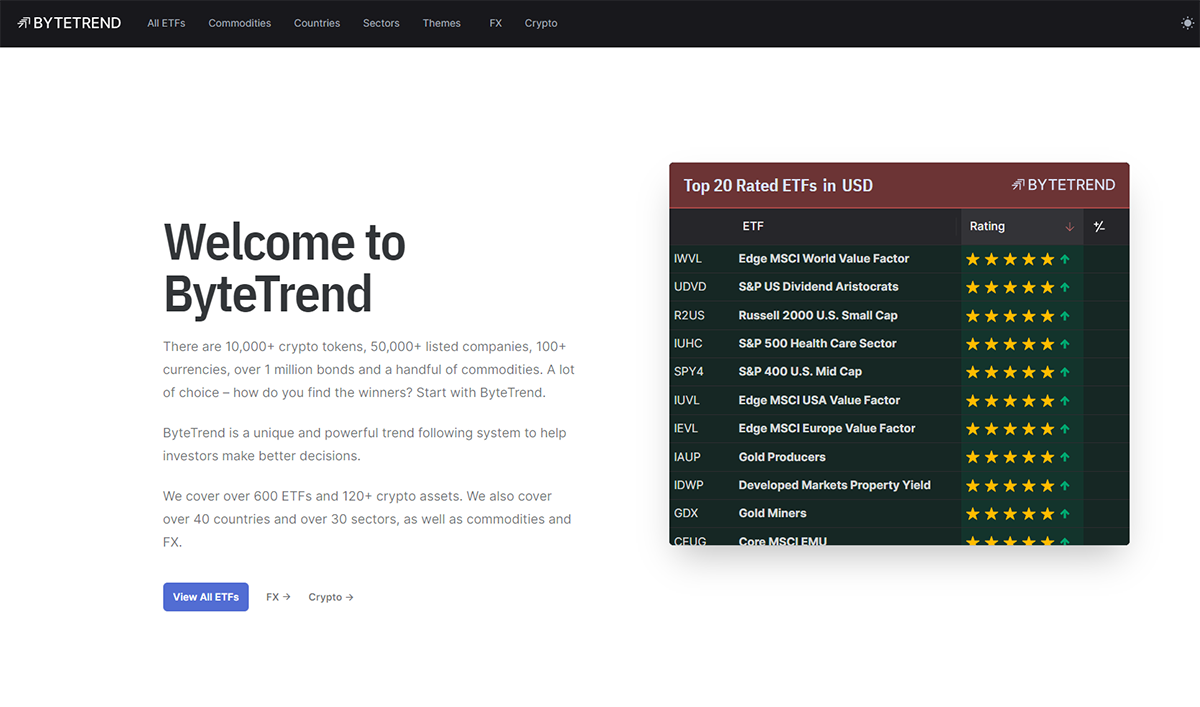Click the green up arrow for IDWP
Screen dimensions: 1200x707
click(1065, 486)
